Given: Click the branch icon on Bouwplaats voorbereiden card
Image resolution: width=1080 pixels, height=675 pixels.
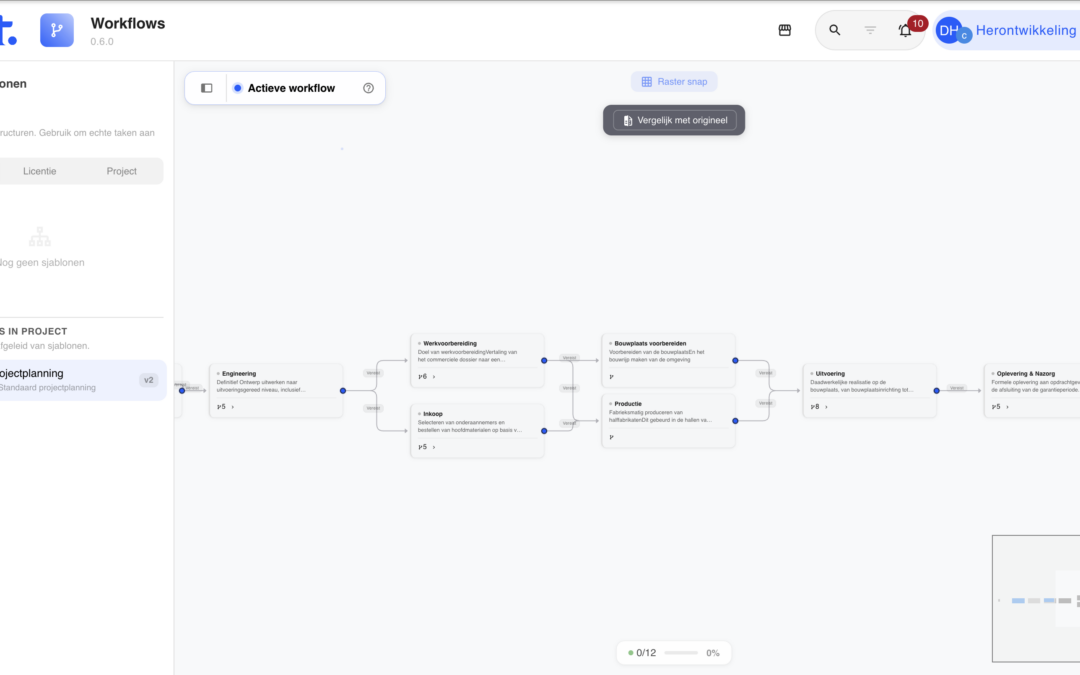Looking at the screenshot, I should point(612,377).
